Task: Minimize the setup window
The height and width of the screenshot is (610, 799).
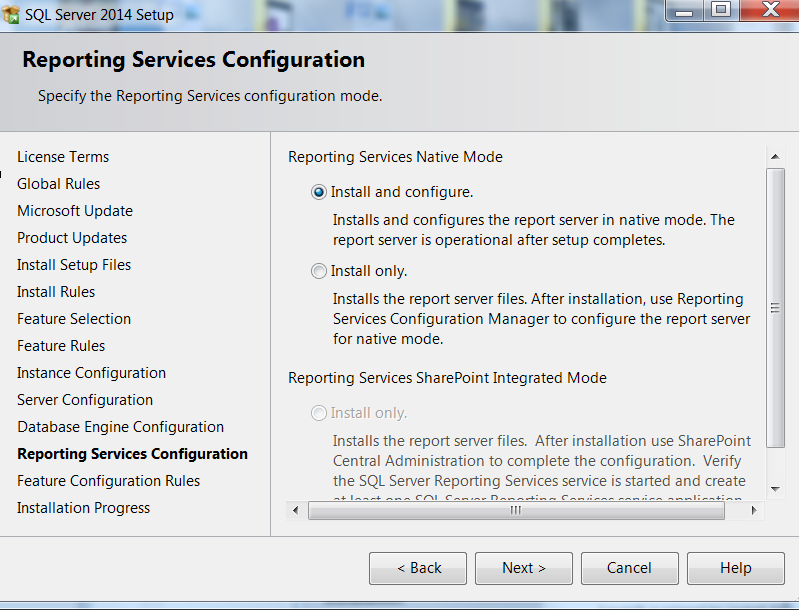Action: tap(683, 11)
